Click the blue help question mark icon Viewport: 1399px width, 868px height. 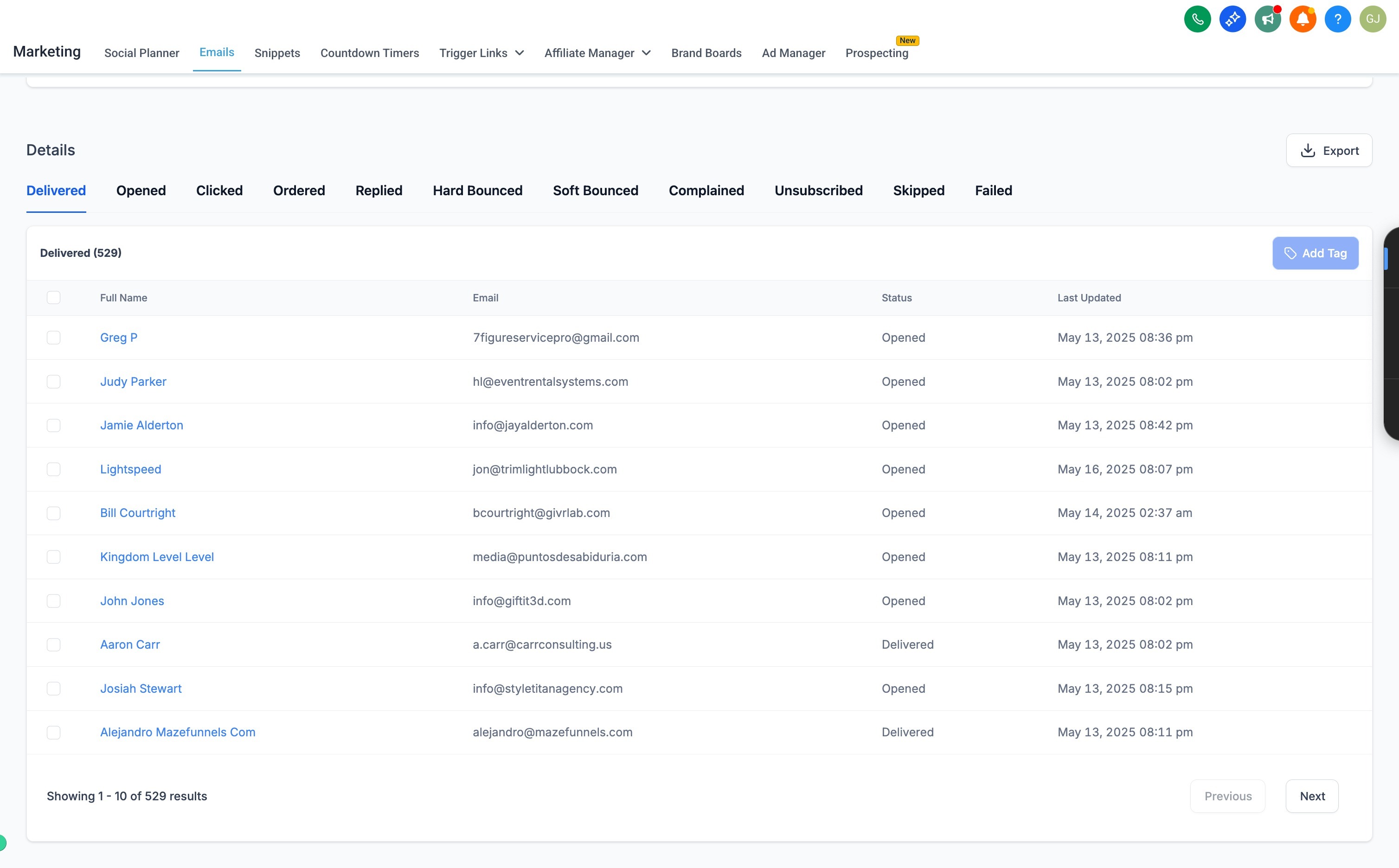[x=1338, y=19]
